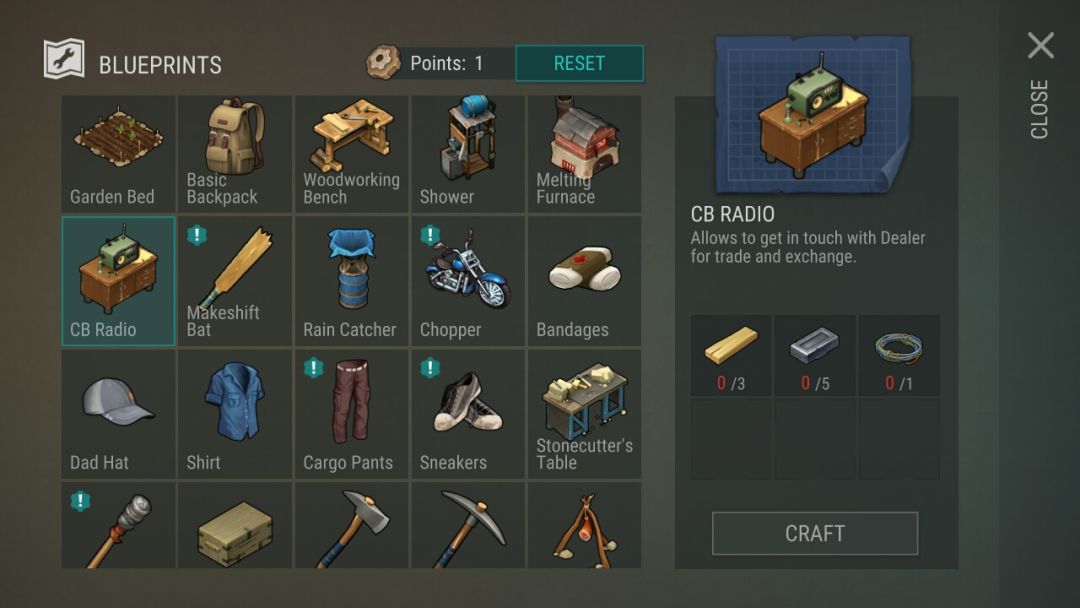
Task: Select the Shower blueprint tile
Action: 468,154
